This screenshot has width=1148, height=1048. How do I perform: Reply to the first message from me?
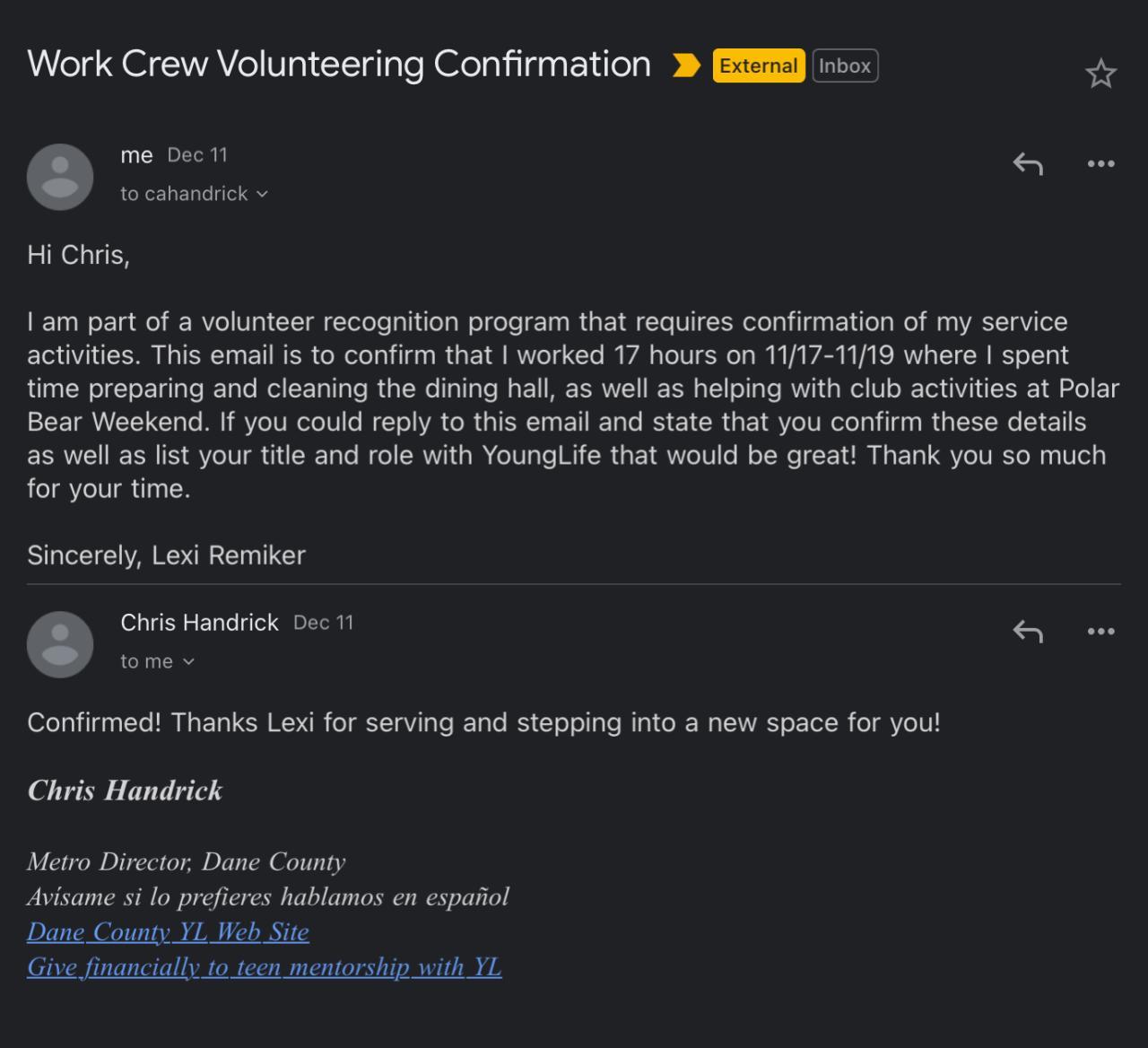click(x=1028, y=163)
